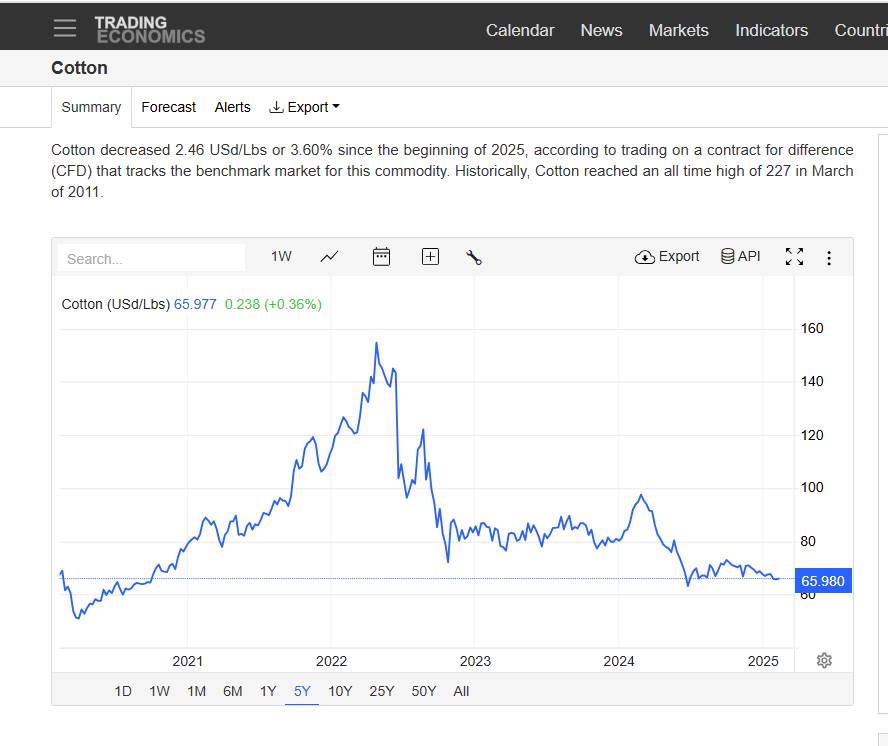Click the plus compare icon
The width and height of the screenshot is (888, 746).
point(430,257)
